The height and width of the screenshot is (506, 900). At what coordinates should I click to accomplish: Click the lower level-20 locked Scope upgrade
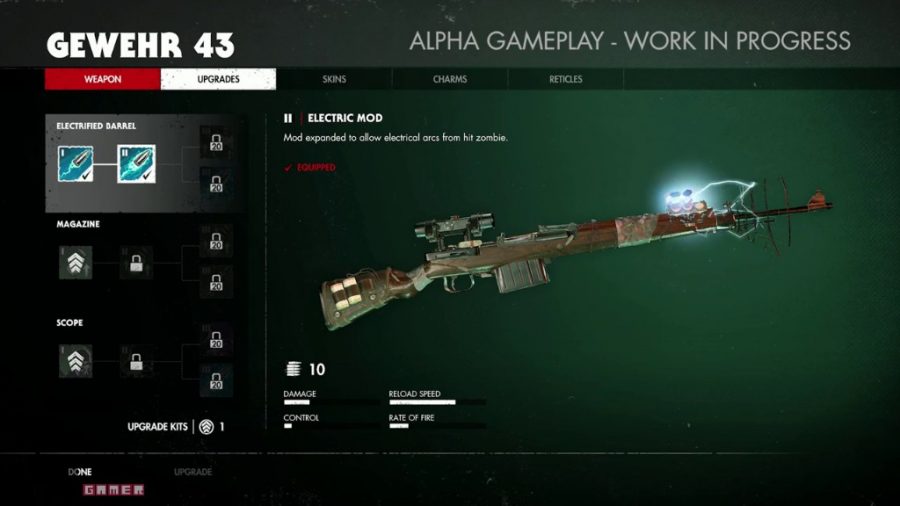[x=216, y=381]
